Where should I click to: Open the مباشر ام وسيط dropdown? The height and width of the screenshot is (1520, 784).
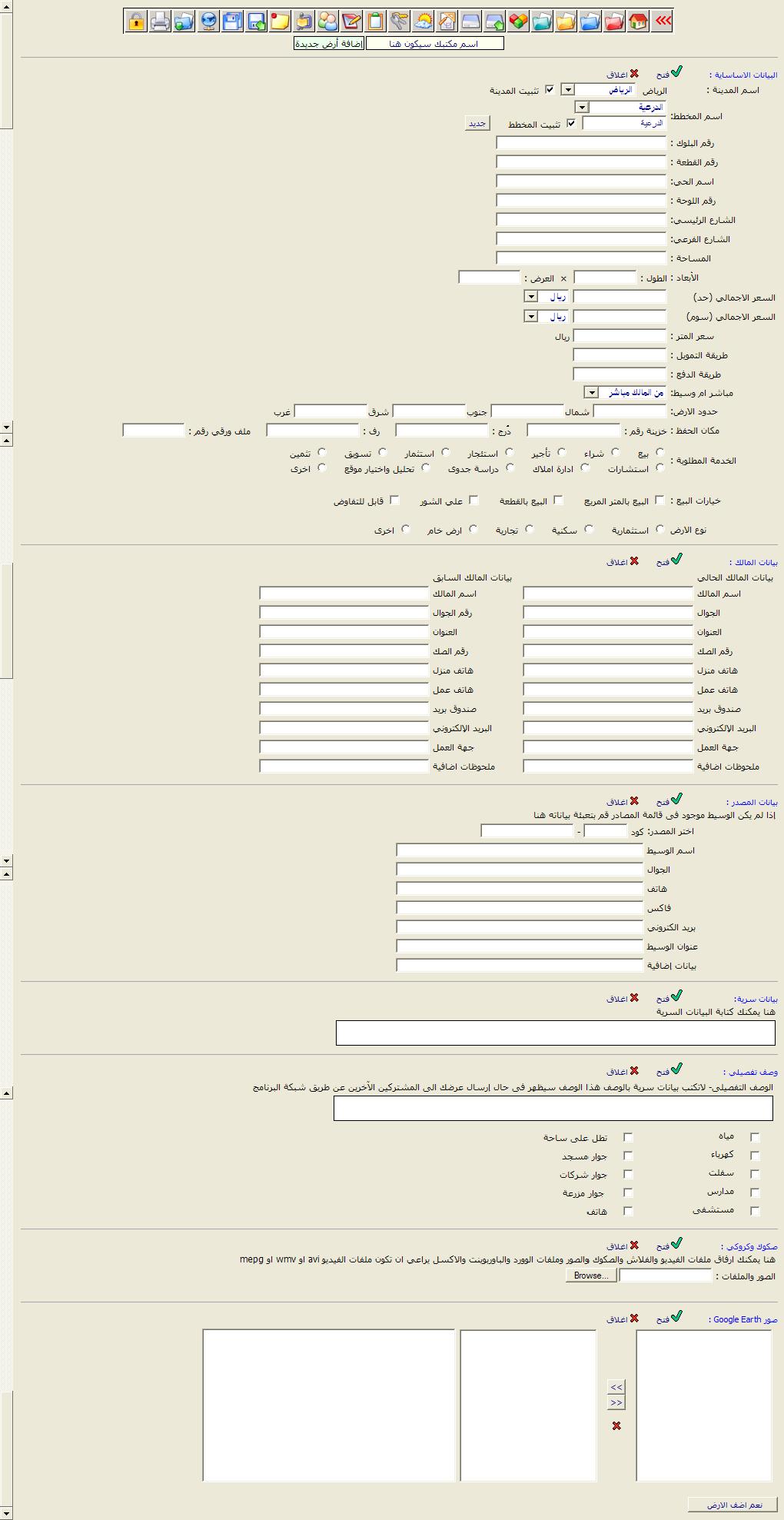[x=591, y=392]
